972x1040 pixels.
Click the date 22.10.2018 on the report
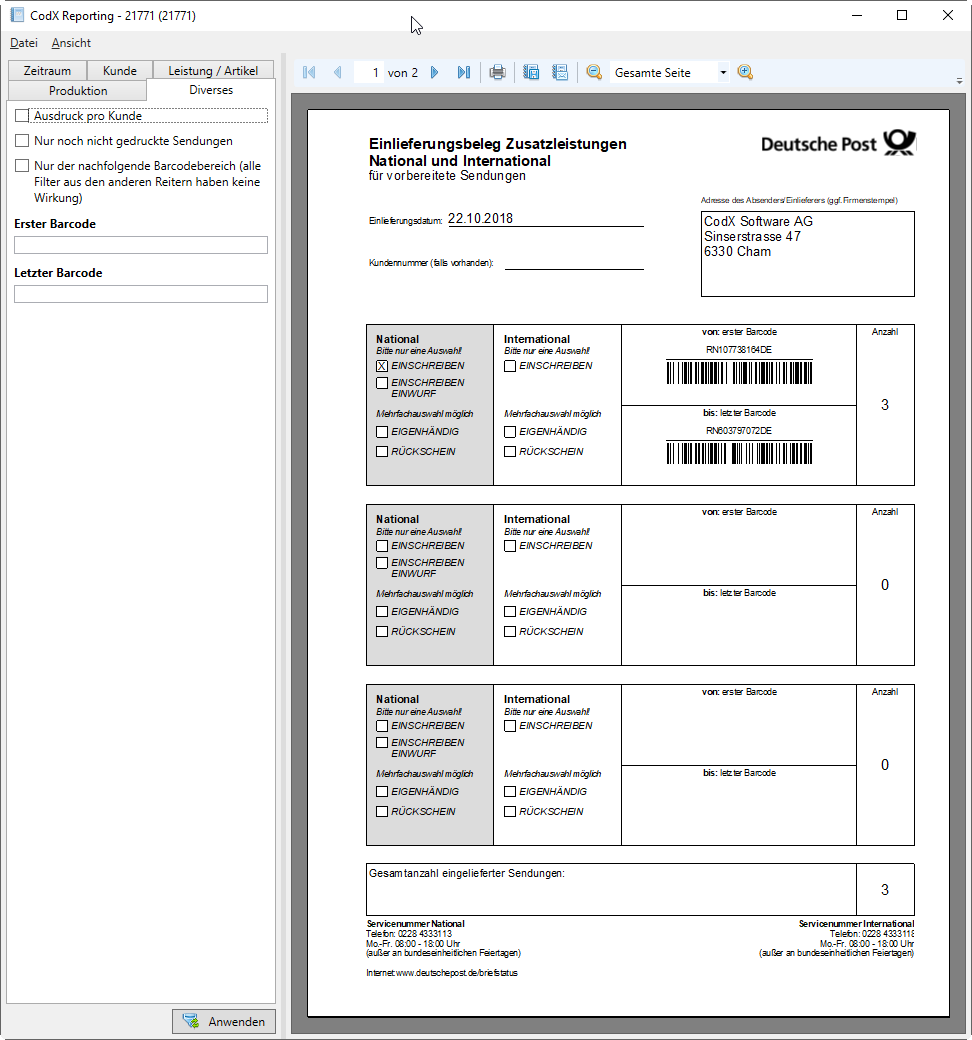[480, 219]
